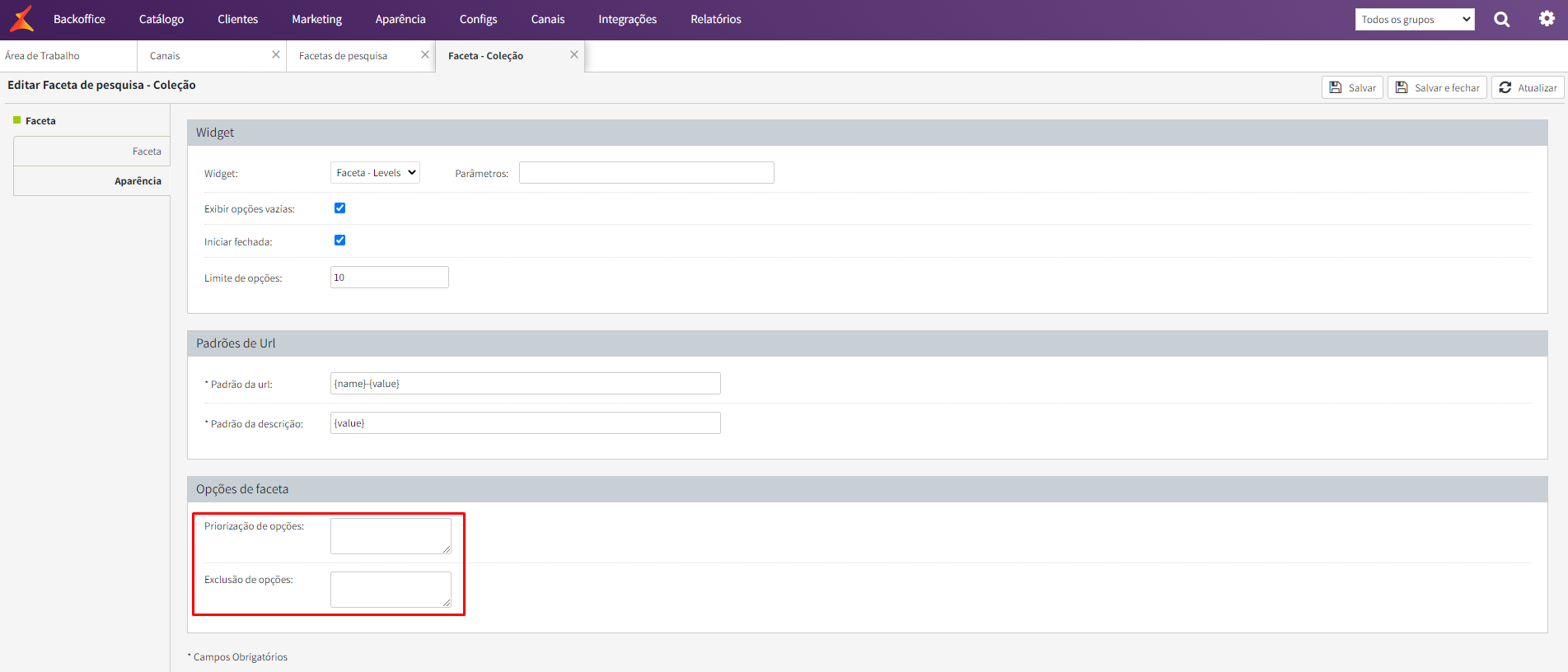Select Faceta item in side panel
1568x672 pixels.
pos(91,152)
